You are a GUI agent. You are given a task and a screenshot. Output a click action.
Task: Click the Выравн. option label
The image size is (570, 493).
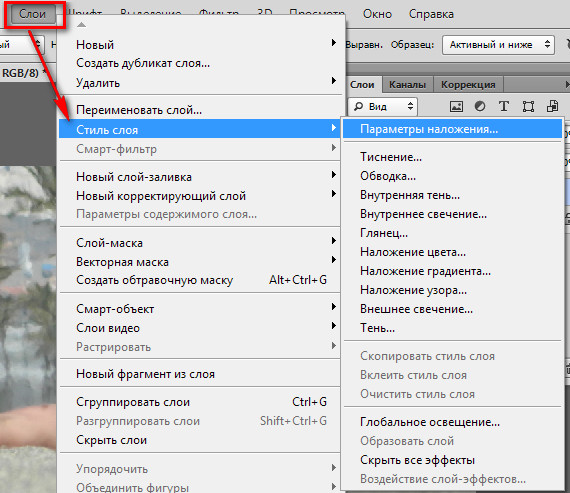point(364,45)
